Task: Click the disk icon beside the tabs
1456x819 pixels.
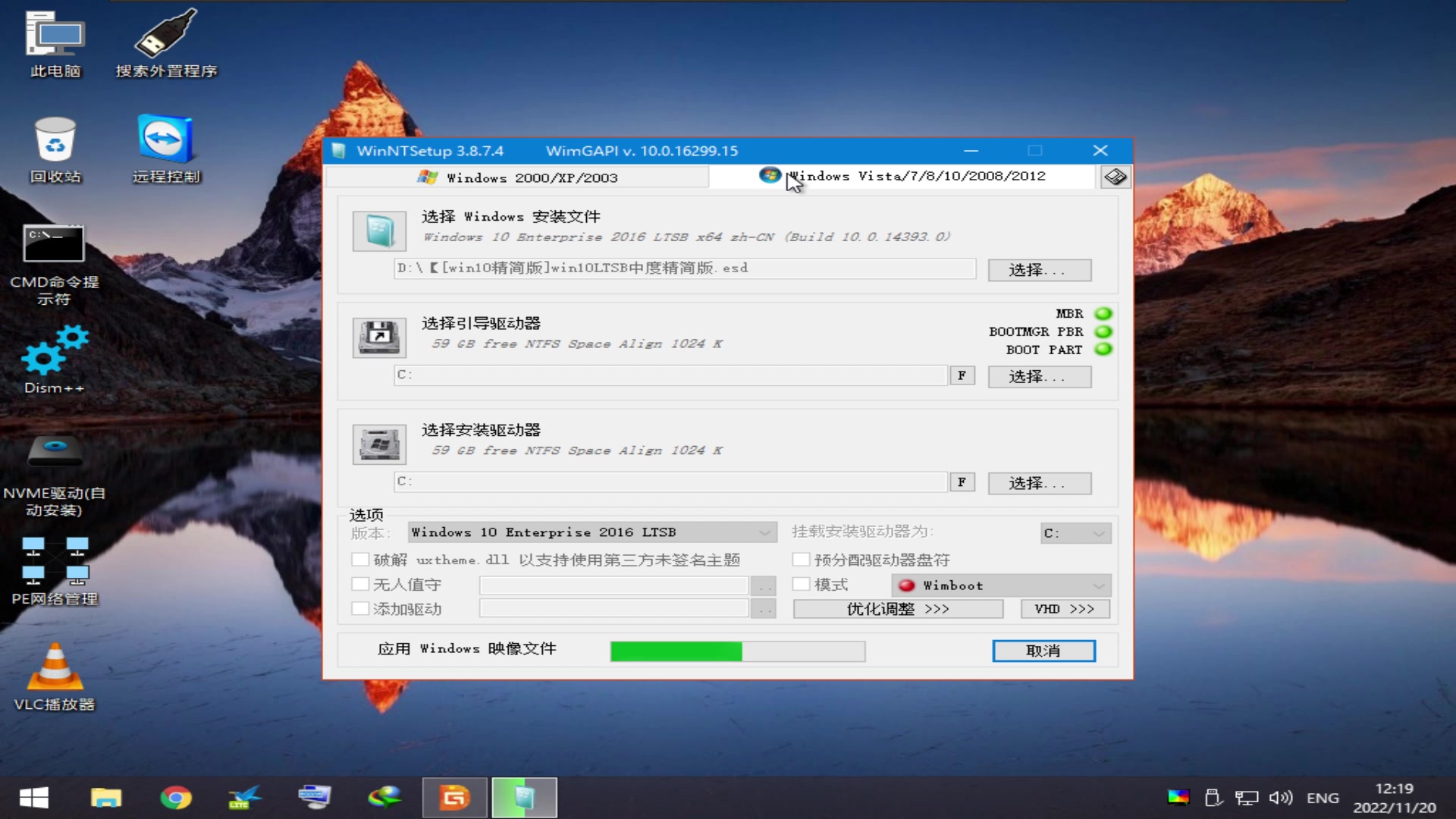Action: click(1115, 177)
